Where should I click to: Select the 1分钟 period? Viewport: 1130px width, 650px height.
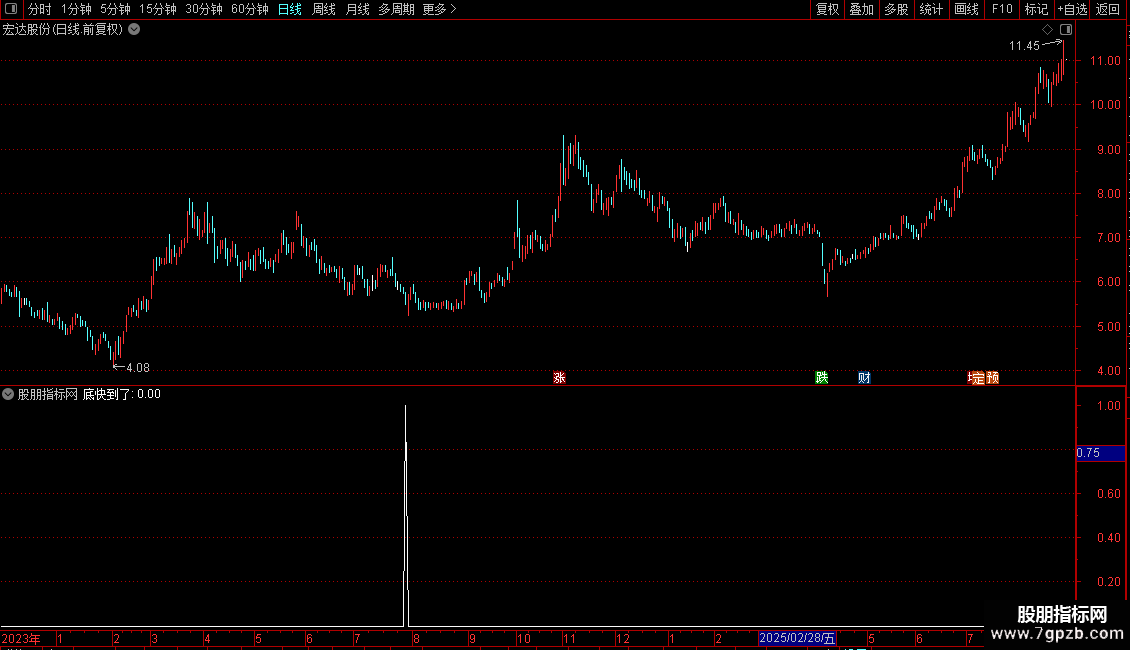pyautogui.click(x=76, y=9)
